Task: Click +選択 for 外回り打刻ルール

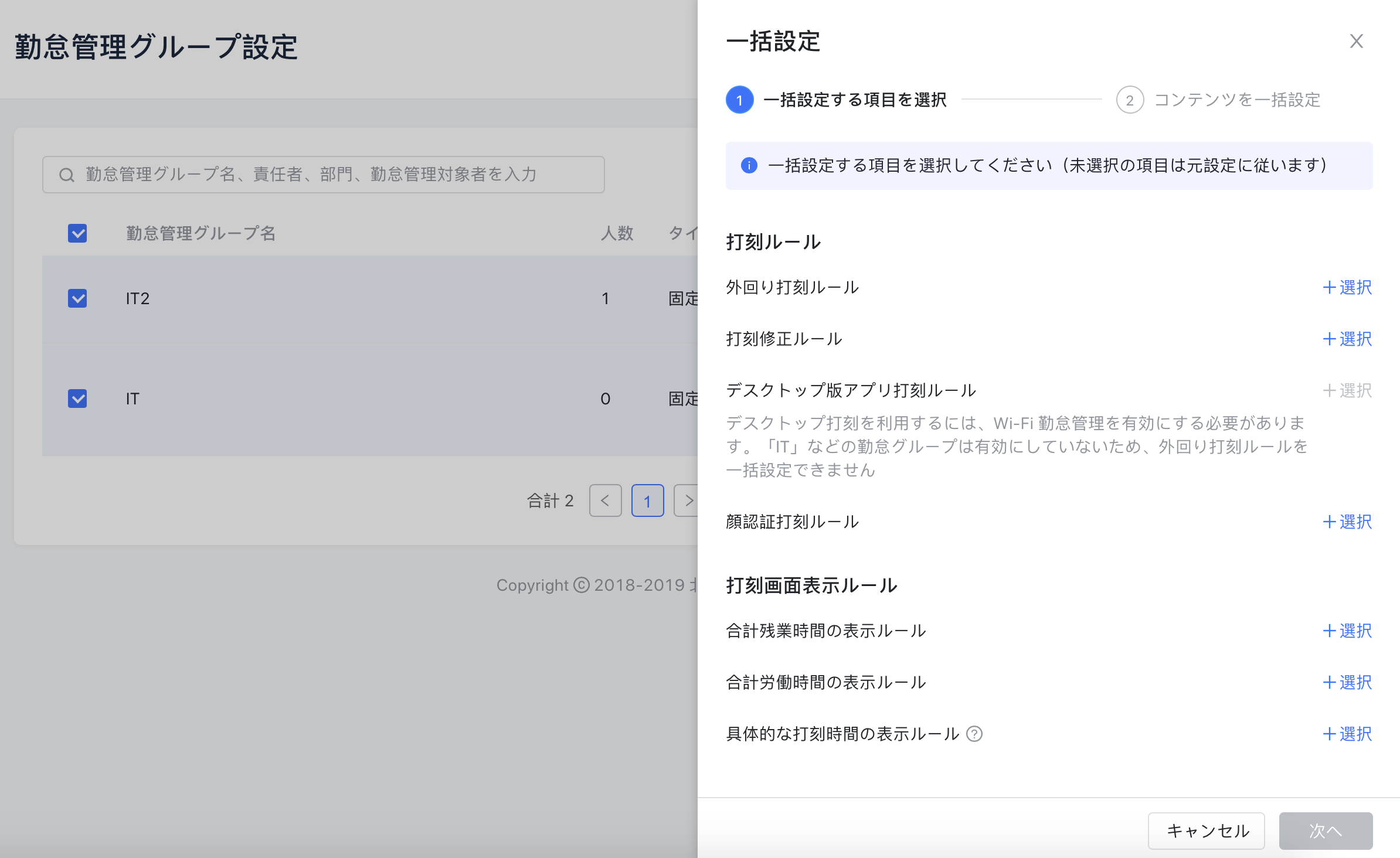Action: 1347,288
